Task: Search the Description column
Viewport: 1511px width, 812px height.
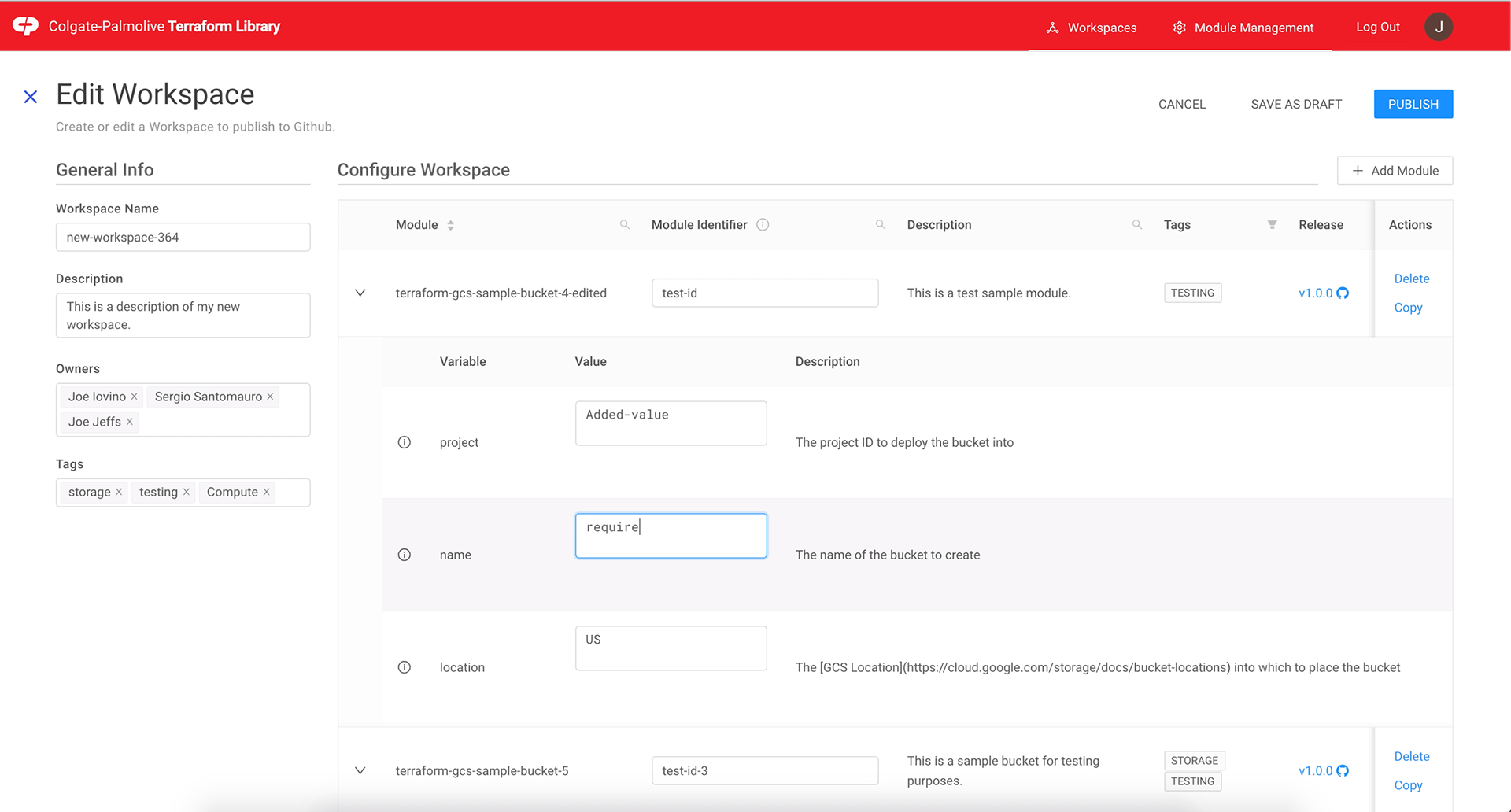Action: (x=1137, y=225)
